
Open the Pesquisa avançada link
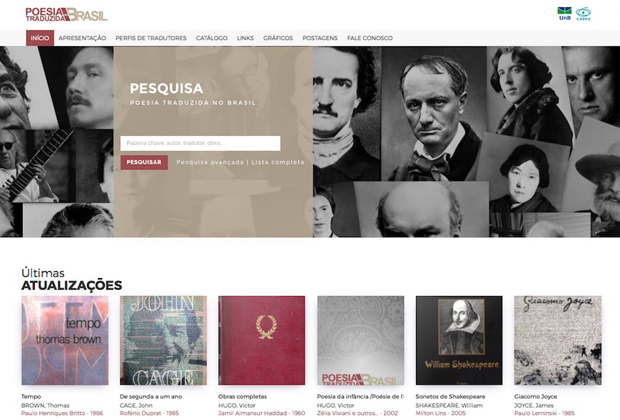tap(210, 162)
